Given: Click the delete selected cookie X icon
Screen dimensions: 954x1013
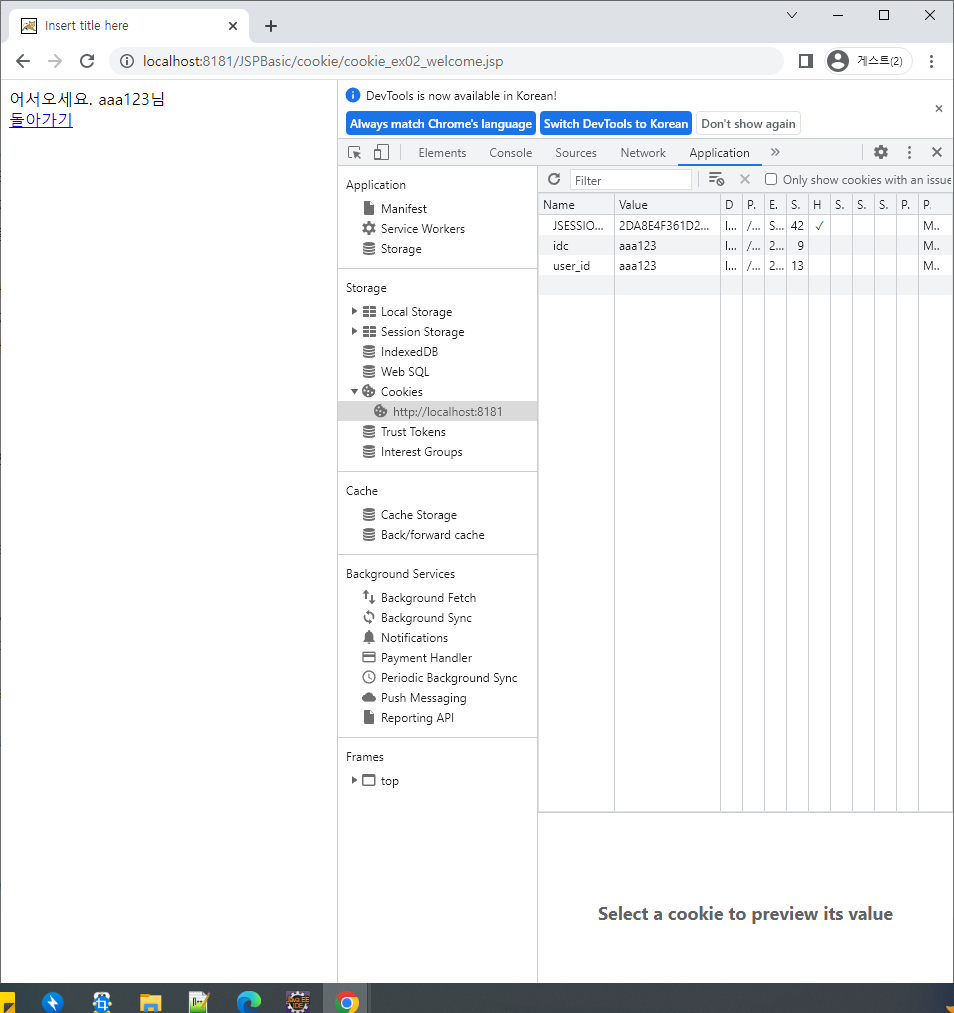Looking at the screenshot, I should coord(745,180).
